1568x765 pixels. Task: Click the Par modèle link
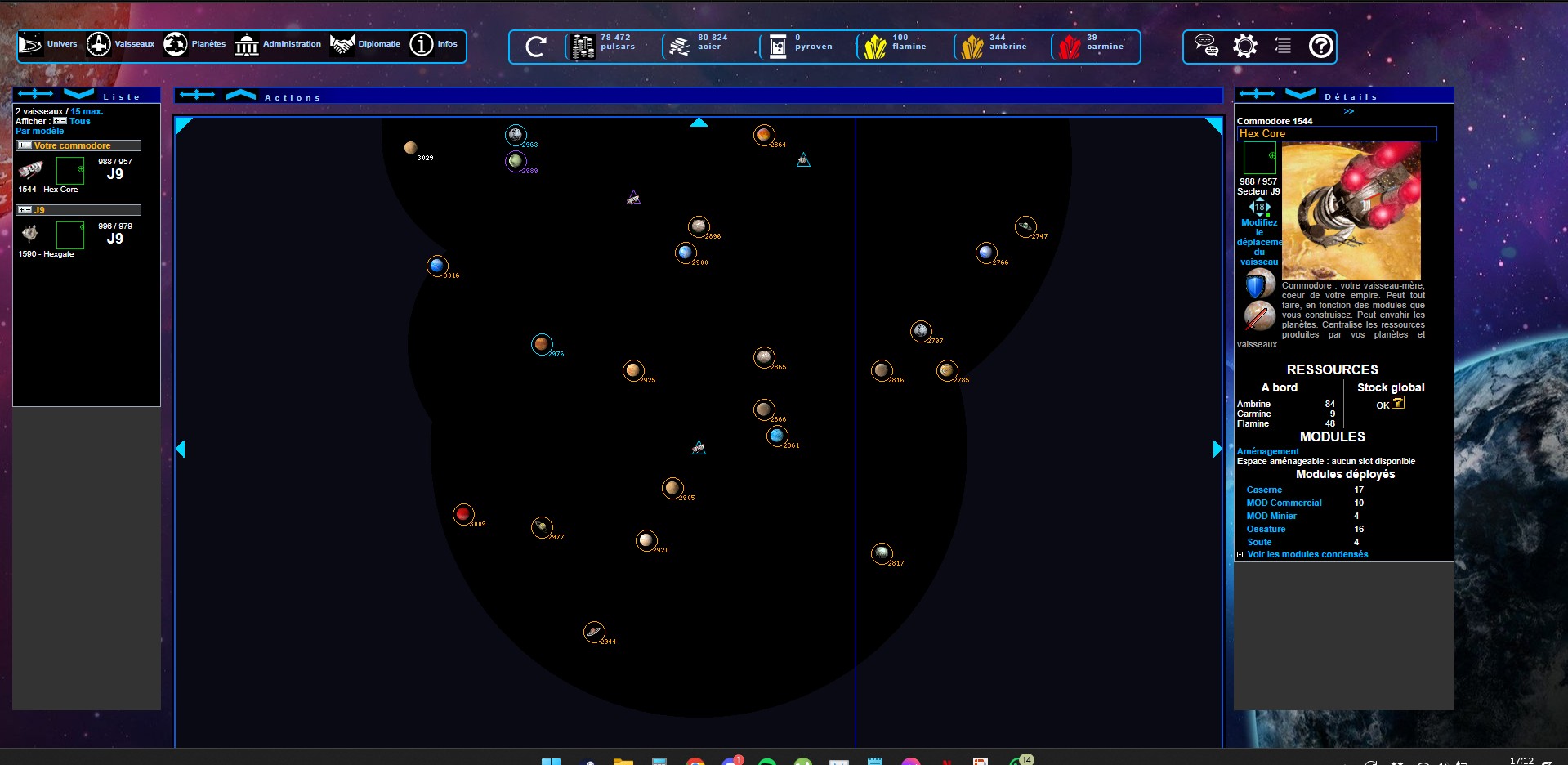39,131
